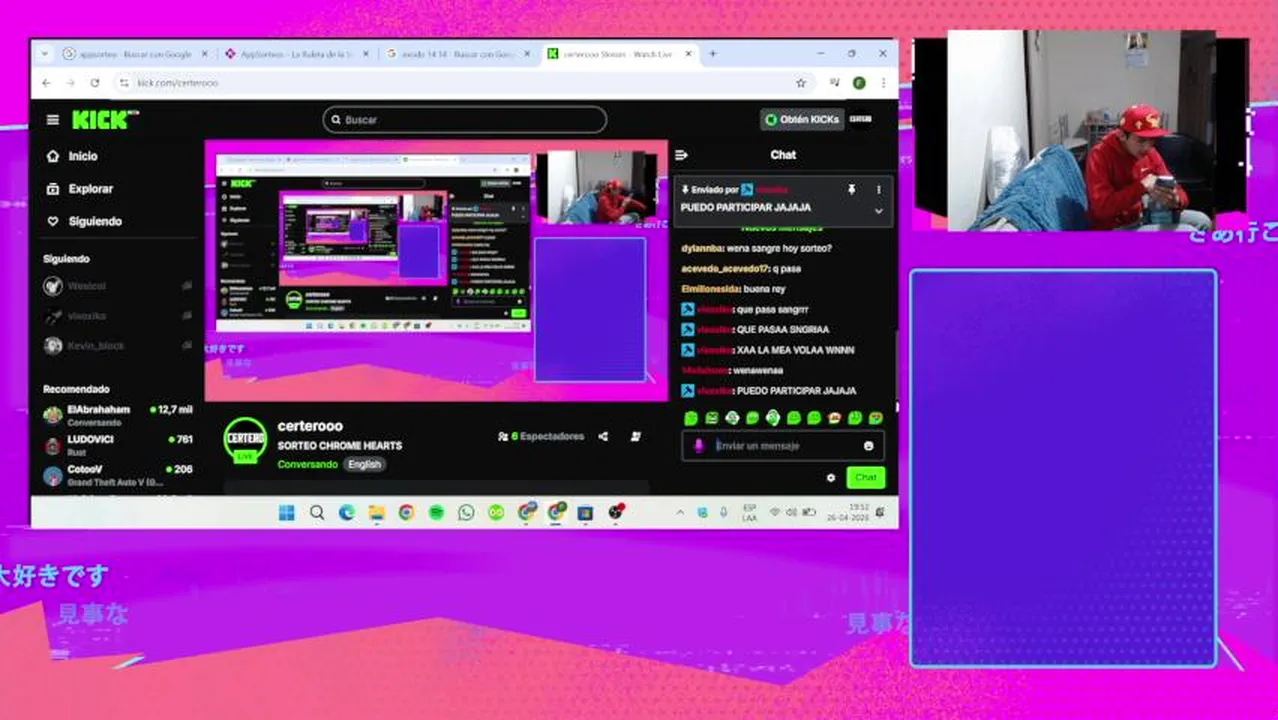Switch to the third Google search tab

point(459,54)
